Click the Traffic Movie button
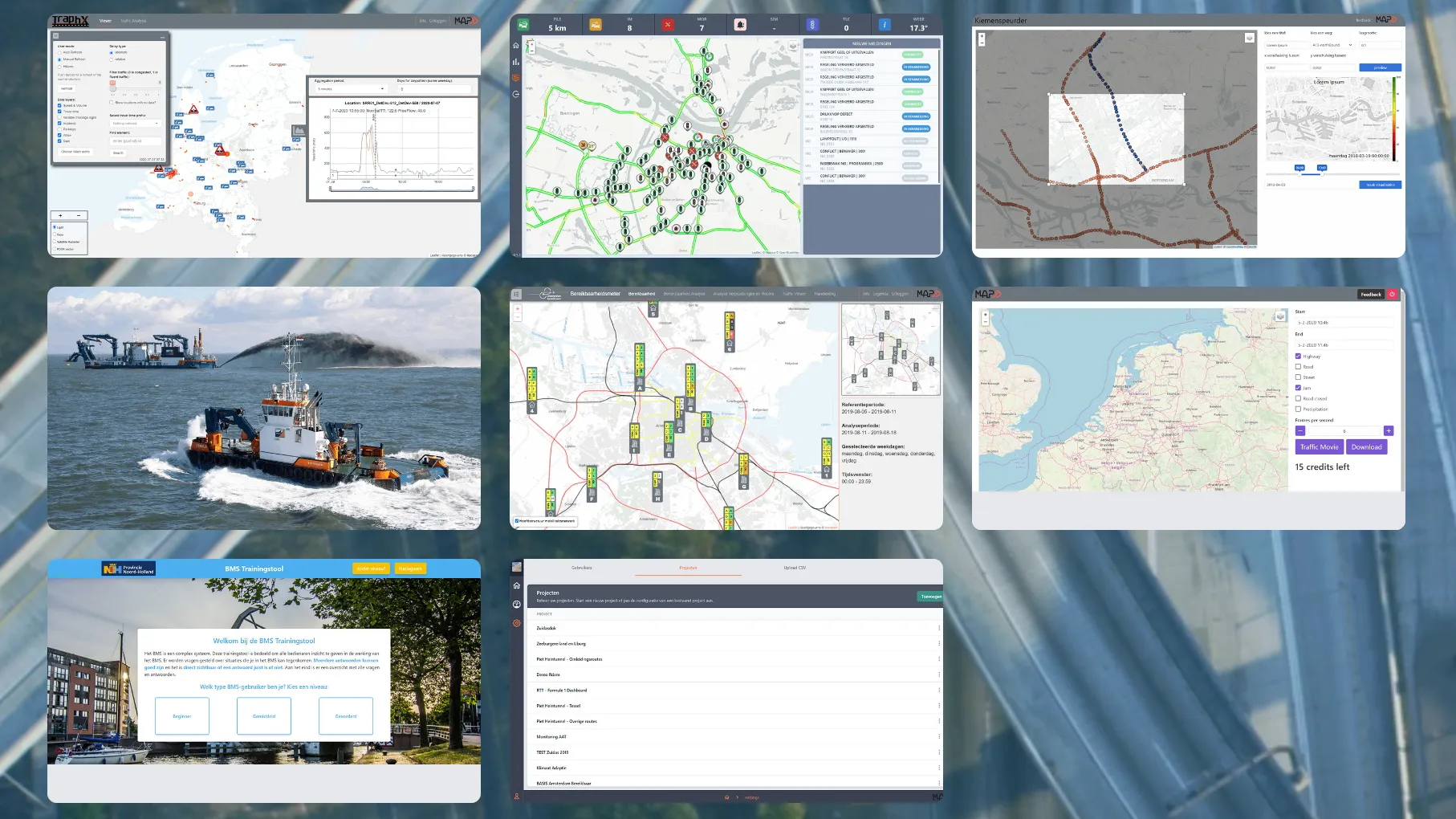 coord(1319,447)
